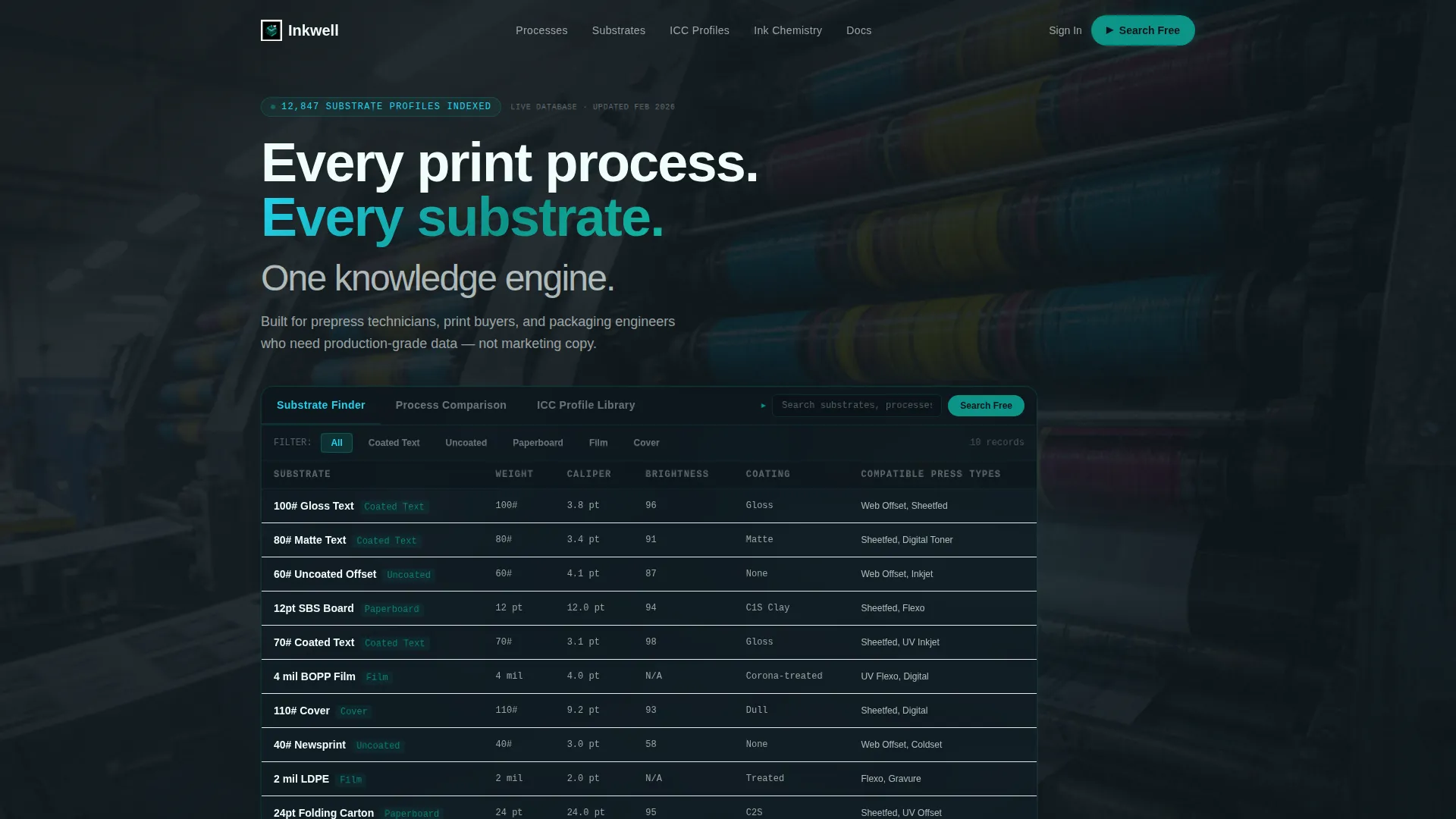Click the 10 records count
Viewport: 1456px width, 819px height.
[996, 443]
